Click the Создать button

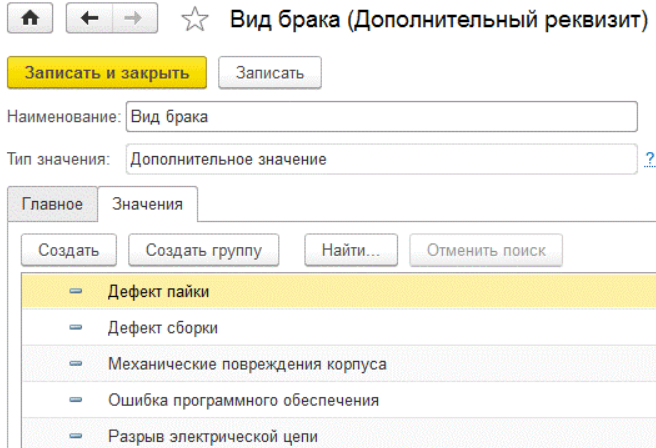68,250
